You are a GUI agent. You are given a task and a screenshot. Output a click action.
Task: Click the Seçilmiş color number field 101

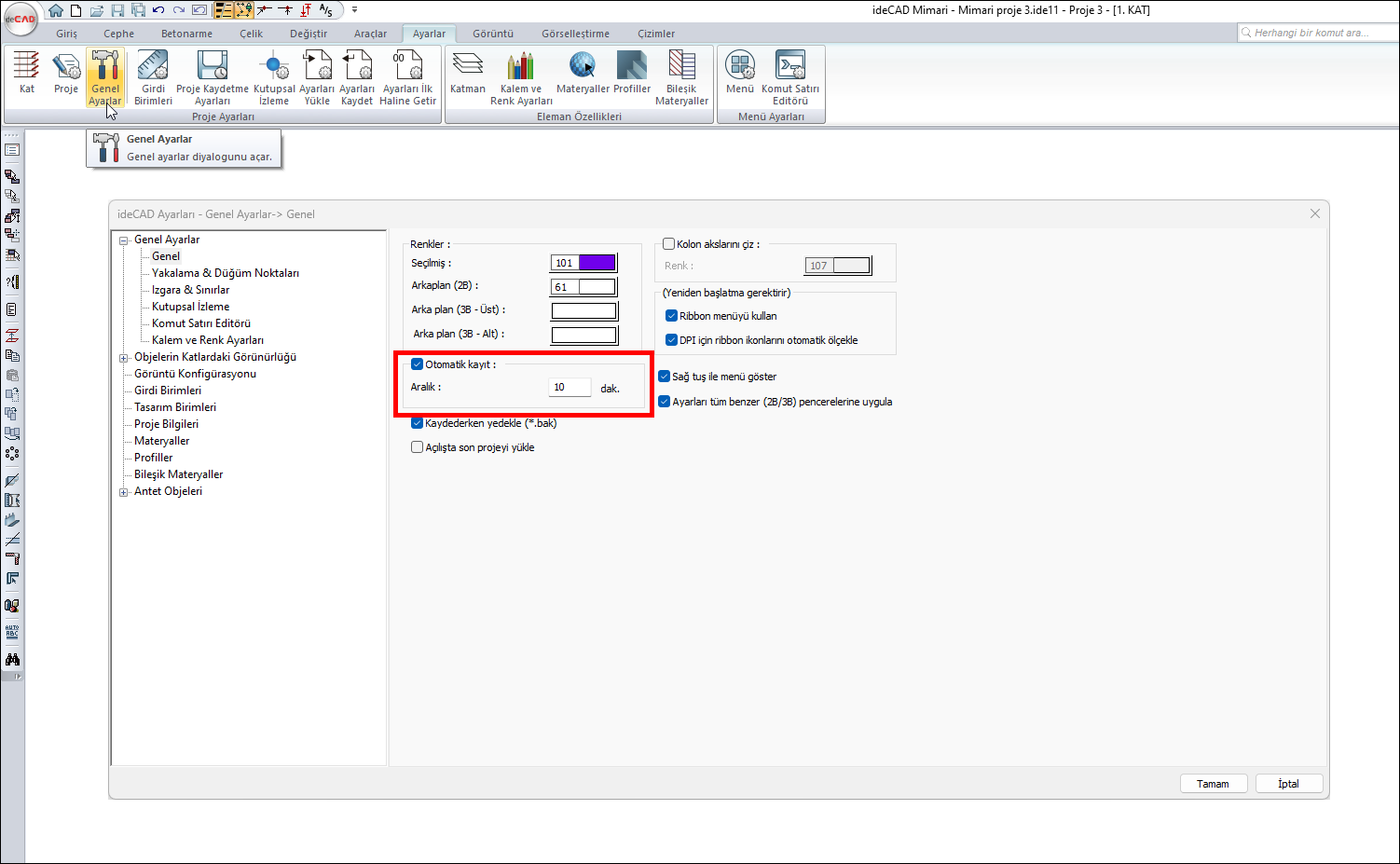tap(565, 263)
